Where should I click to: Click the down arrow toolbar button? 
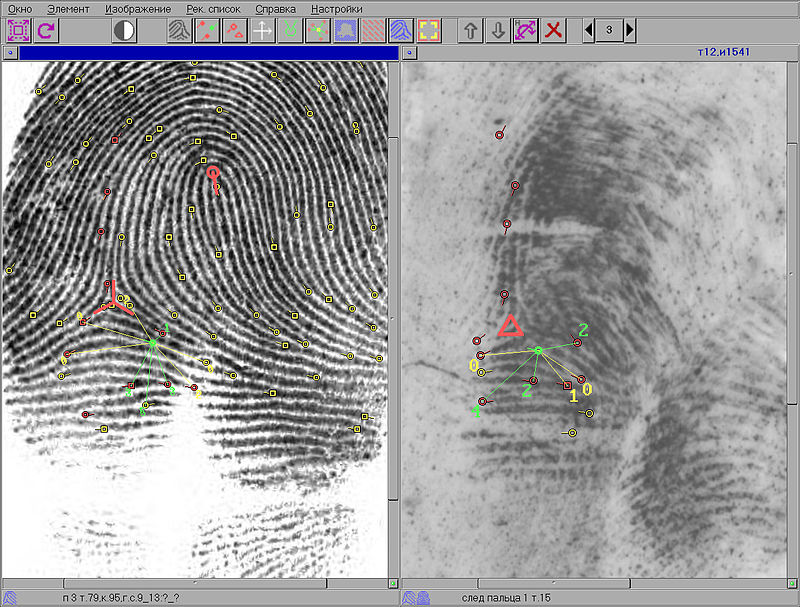(x=497, y=30)
